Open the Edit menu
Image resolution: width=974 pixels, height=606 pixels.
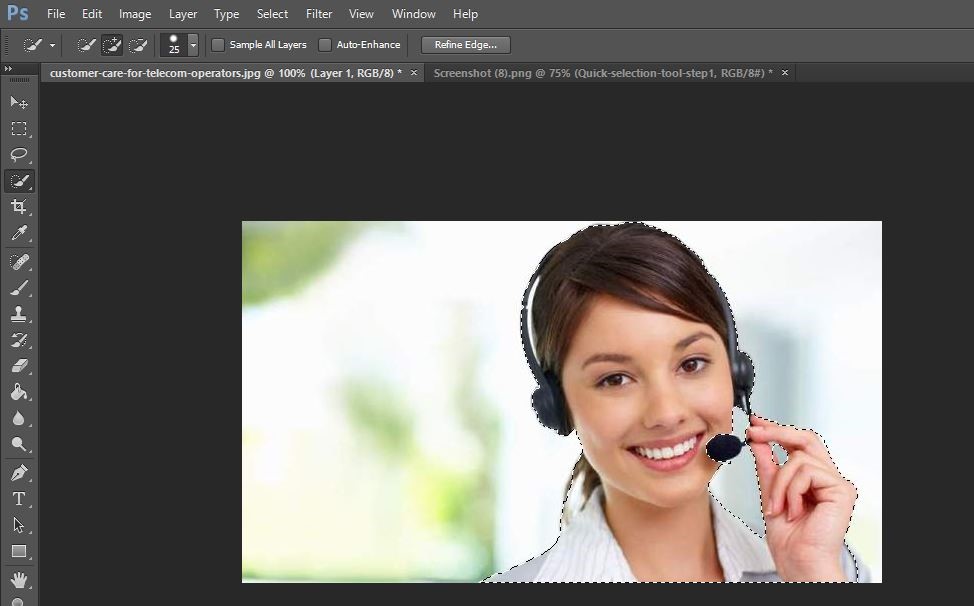click(92, 14)
